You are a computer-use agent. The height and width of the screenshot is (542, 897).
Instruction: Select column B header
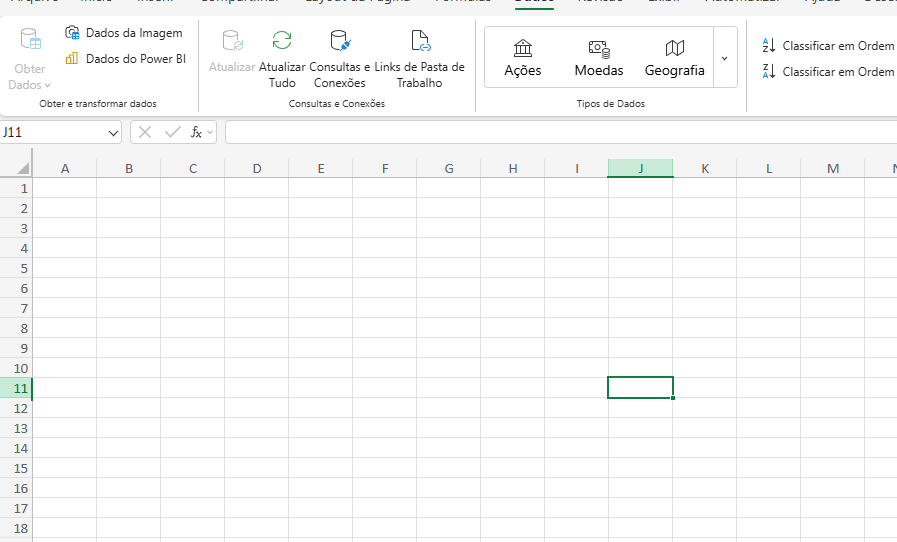129,168
